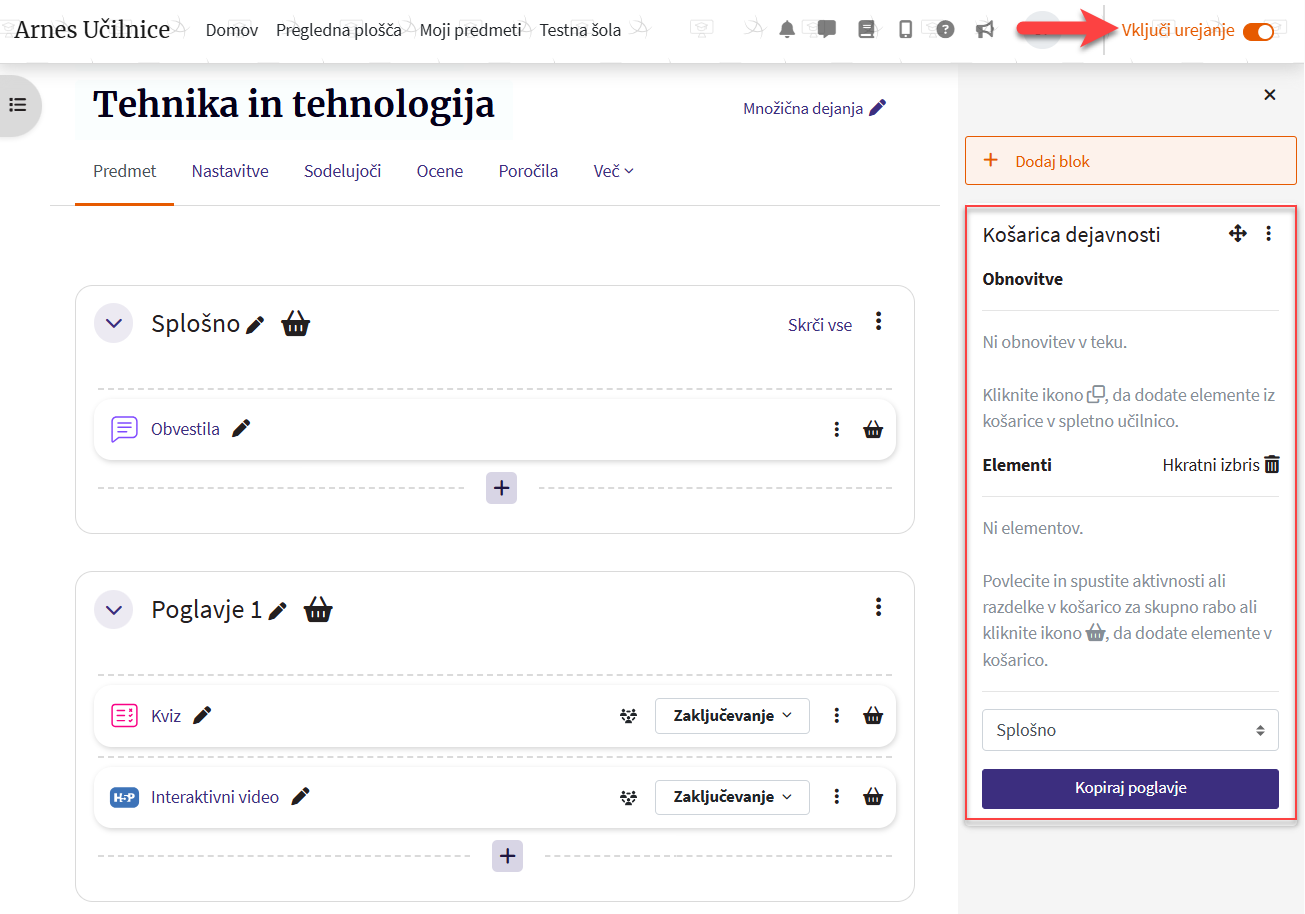
Task: Switch to the Ocene tab
Action: [440, 171]
